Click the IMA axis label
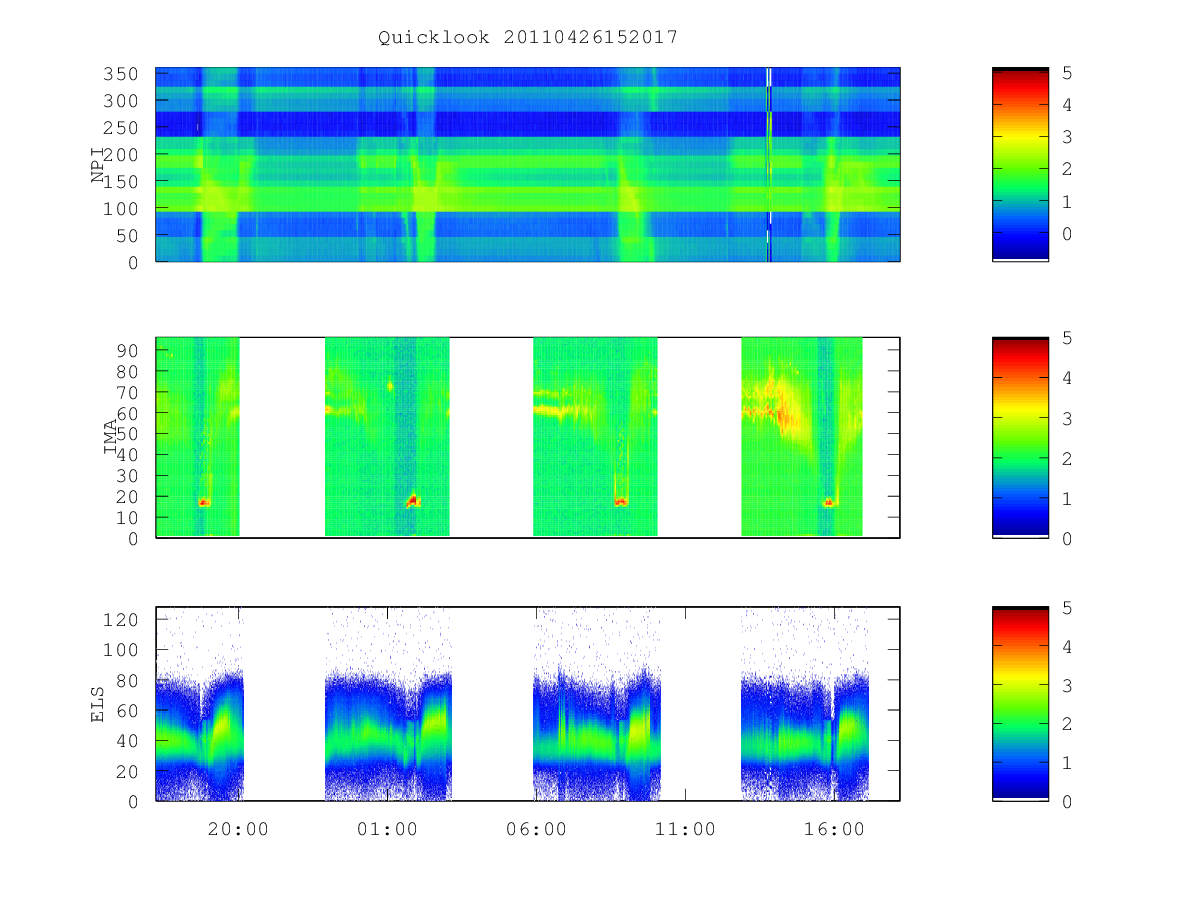The width and height of the screenshot is (1200, 900). (111, 437)
